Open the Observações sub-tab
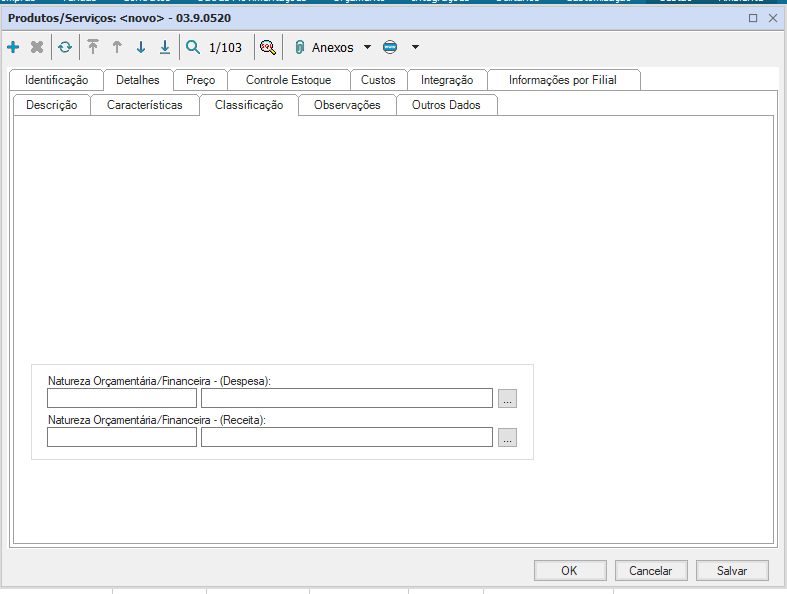787x594 pixels. (347, 105)
